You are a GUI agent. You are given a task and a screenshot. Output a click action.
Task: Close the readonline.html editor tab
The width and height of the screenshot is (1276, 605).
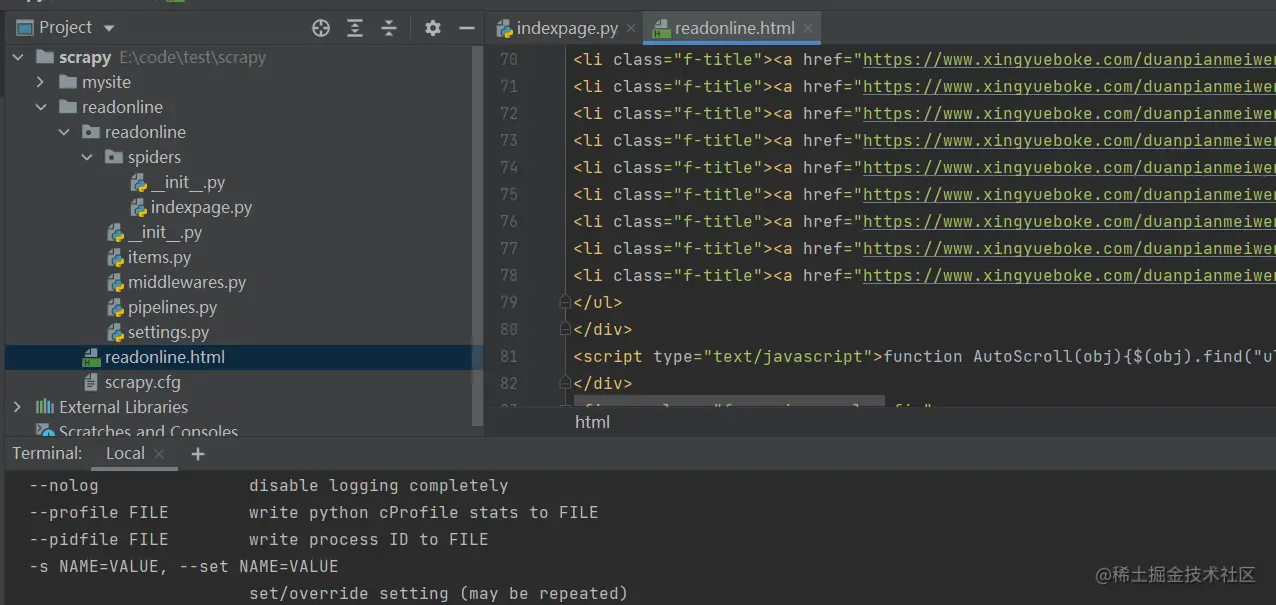[x=809, y=28]
